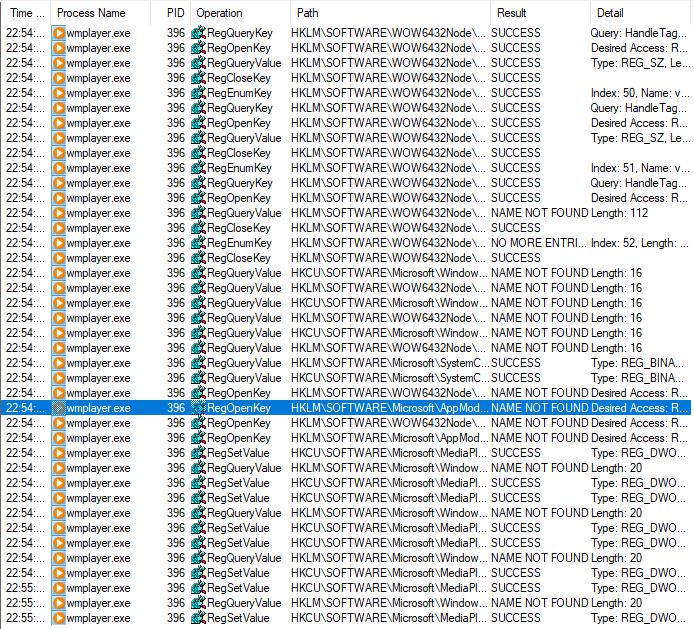Select Type: REG_BINA... in HKLM SystemC row
Image resolution: width=694 pixels, height=629 pixels.
click(x=639, y=363)
